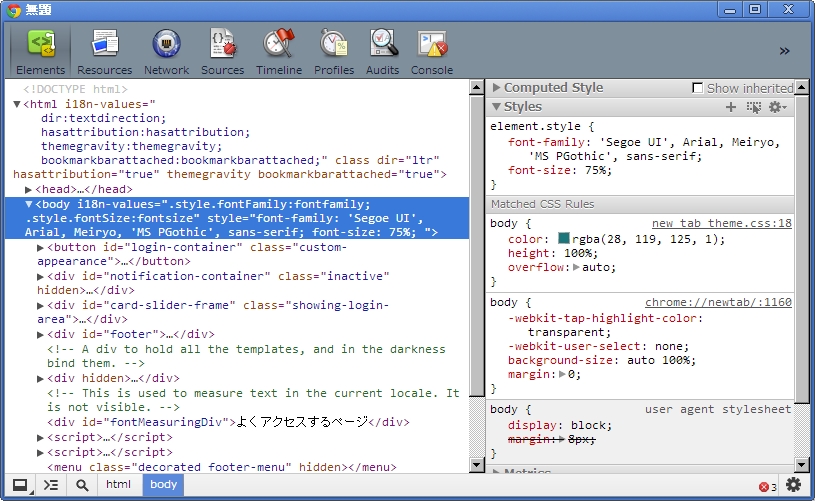Select an element with the magnifier icon
815x501 pixels.
click(82, 485)
